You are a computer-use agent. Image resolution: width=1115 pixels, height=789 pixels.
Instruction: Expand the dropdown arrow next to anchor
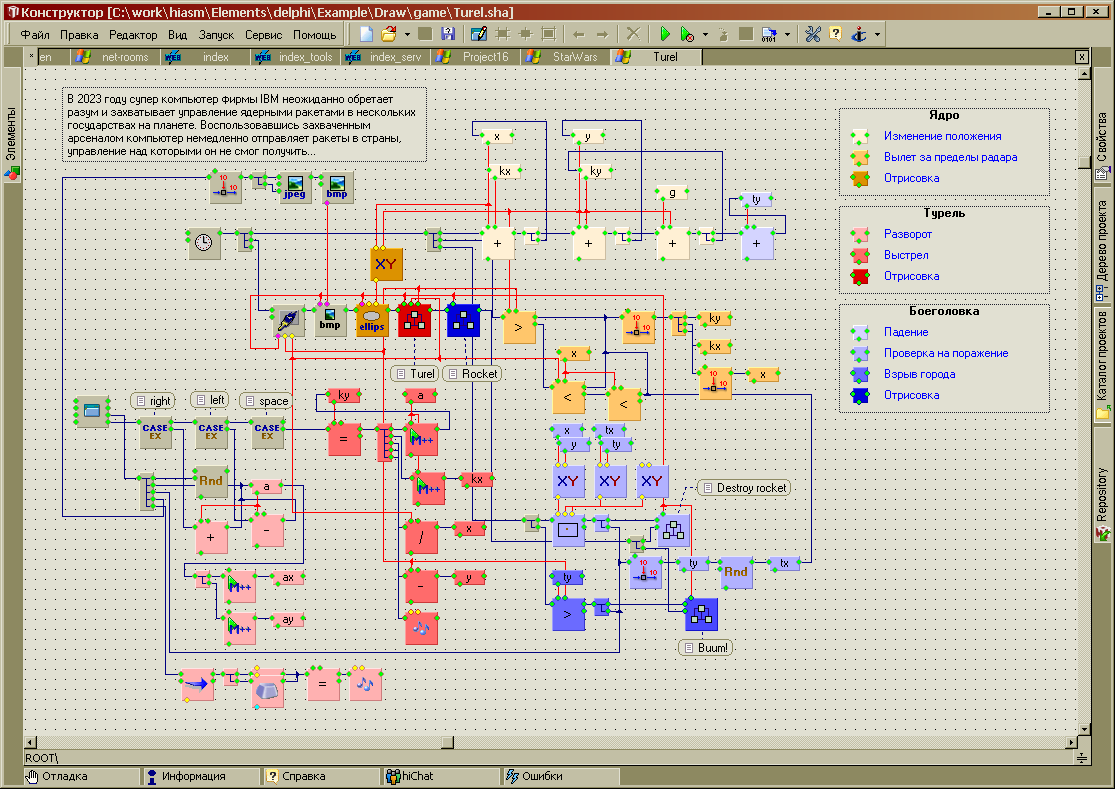(877, 34)
